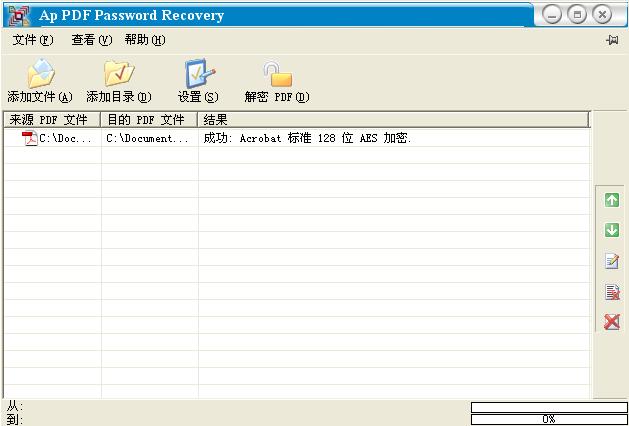Screen dimensions: 629x426
Task: Sort by Source PDF File (来源 PDF 文件) column header
Action: (52, 120)
